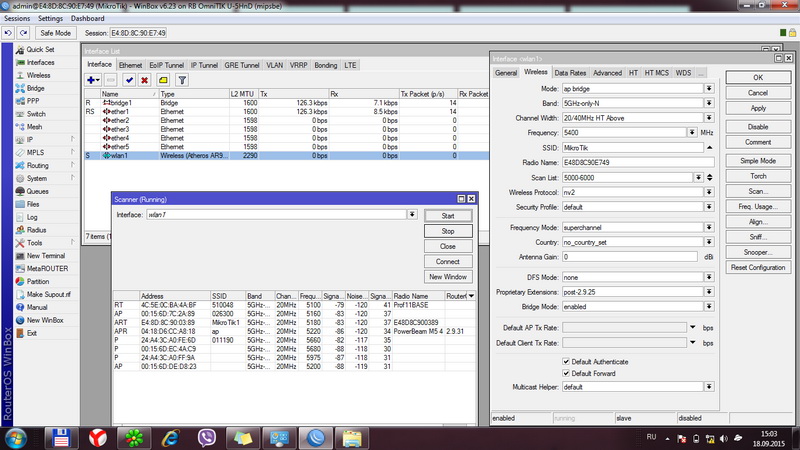Image resolution: width=800 pixels, height=450 pixels.
Task: Expand the Routing submenu in sidebar
Action: tap(72, 165)
